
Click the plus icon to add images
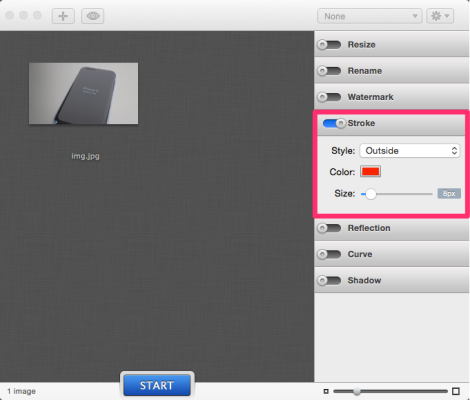[x=63, y=16]
